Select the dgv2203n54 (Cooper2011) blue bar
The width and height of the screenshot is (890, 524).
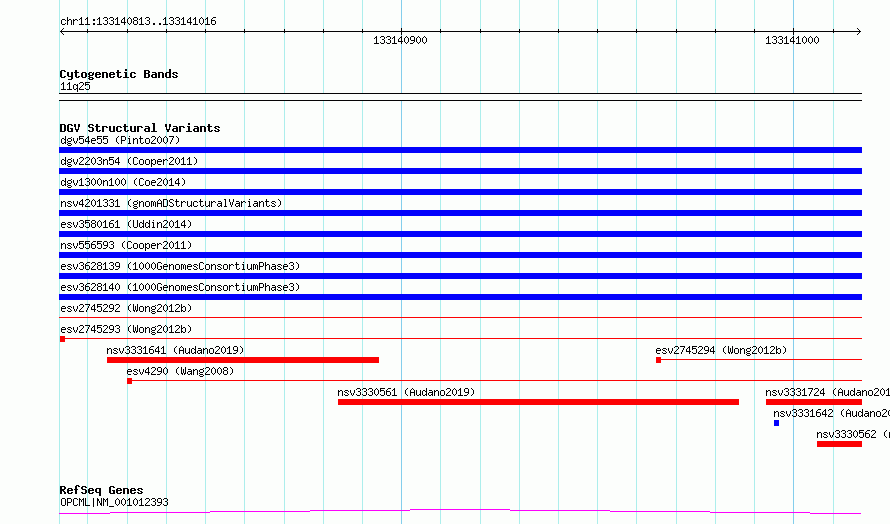point(460,171)
